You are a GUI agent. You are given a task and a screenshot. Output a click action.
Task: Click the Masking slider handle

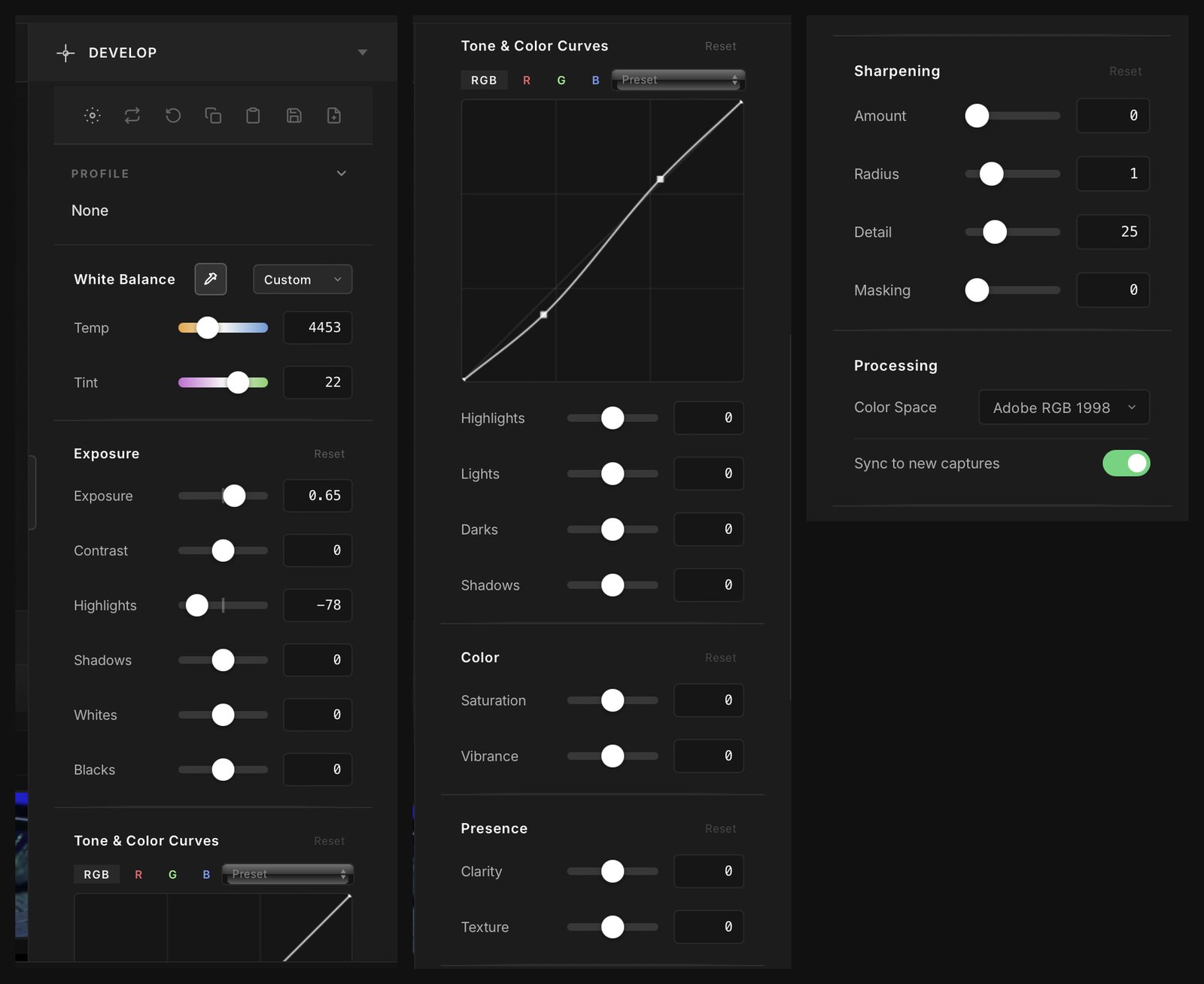[977, 290]
